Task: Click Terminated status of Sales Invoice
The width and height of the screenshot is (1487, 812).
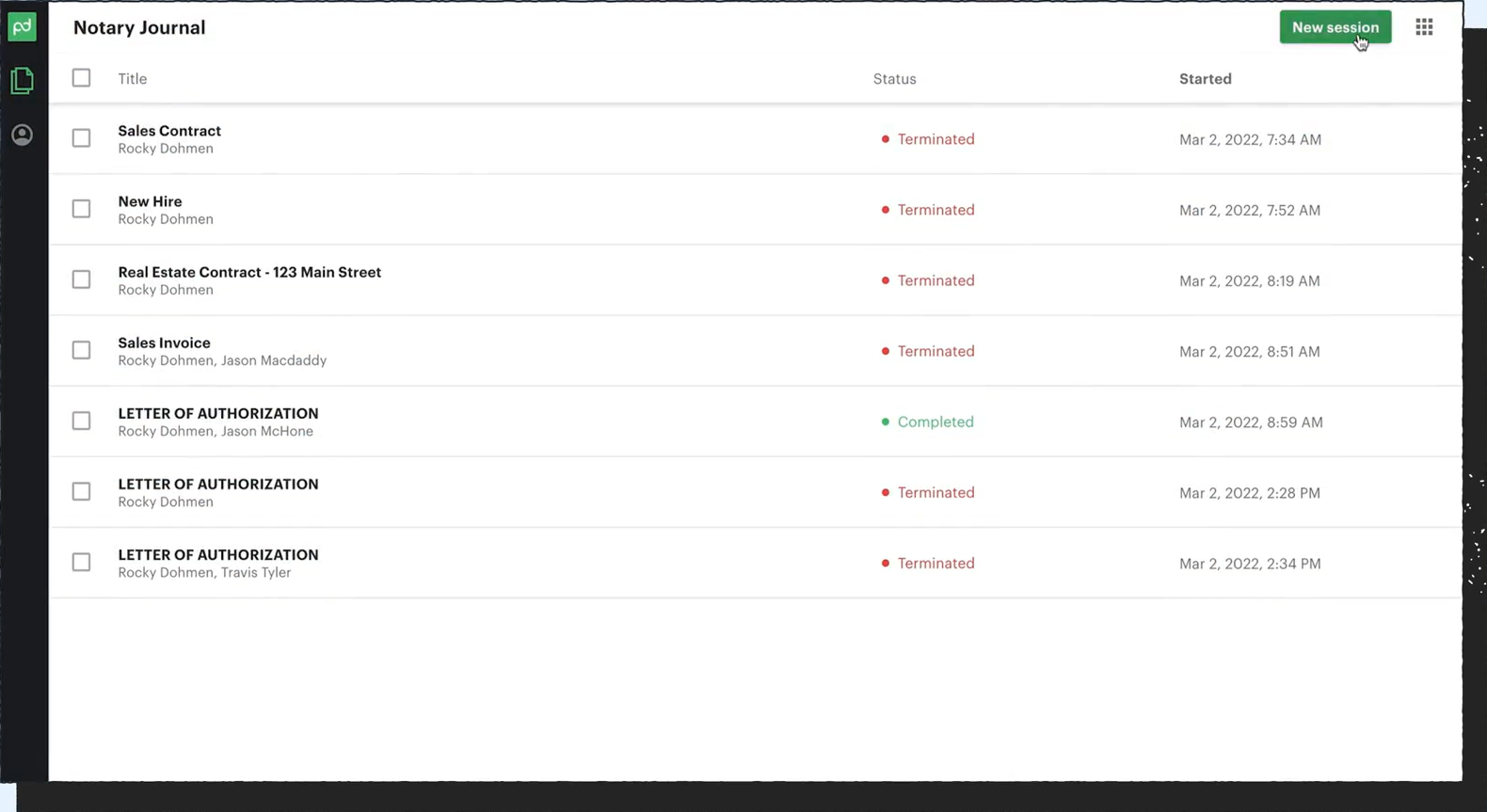Action: (x=935, y=351)
